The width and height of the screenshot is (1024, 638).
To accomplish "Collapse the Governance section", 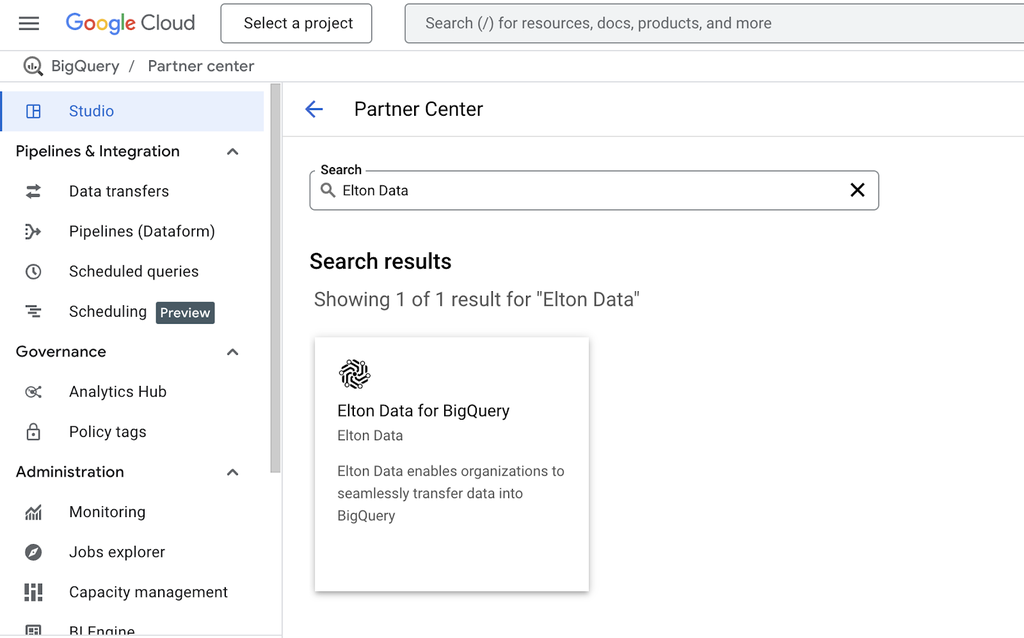I will [233, 352].
